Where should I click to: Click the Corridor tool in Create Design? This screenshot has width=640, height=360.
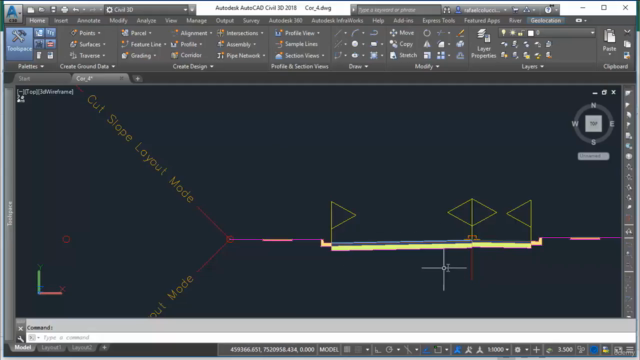pos(186,55)
